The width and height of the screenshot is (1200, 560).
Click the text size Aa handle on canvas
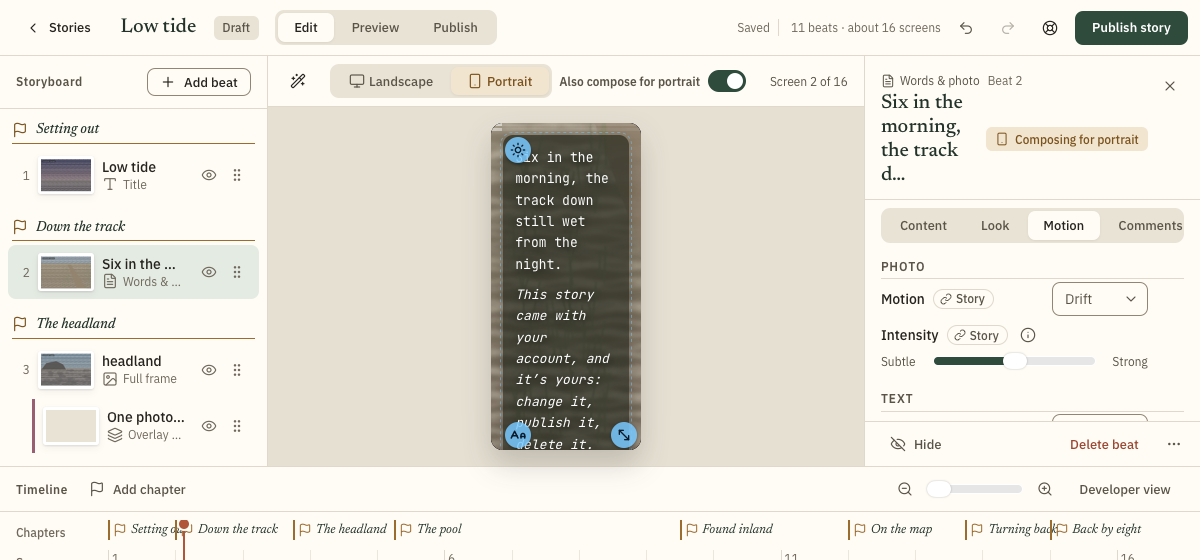coord(517,435)
